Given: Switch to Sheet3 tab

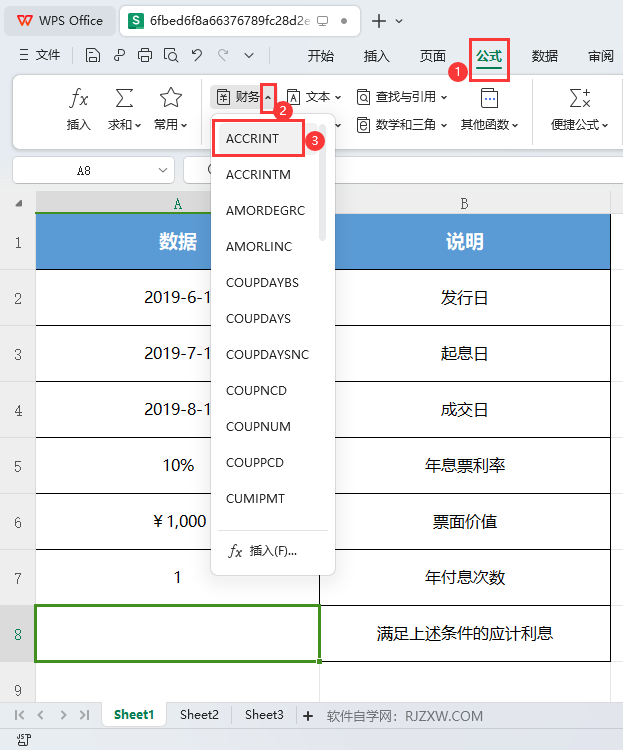Looking at the screenshot, I should coord(264,715).
